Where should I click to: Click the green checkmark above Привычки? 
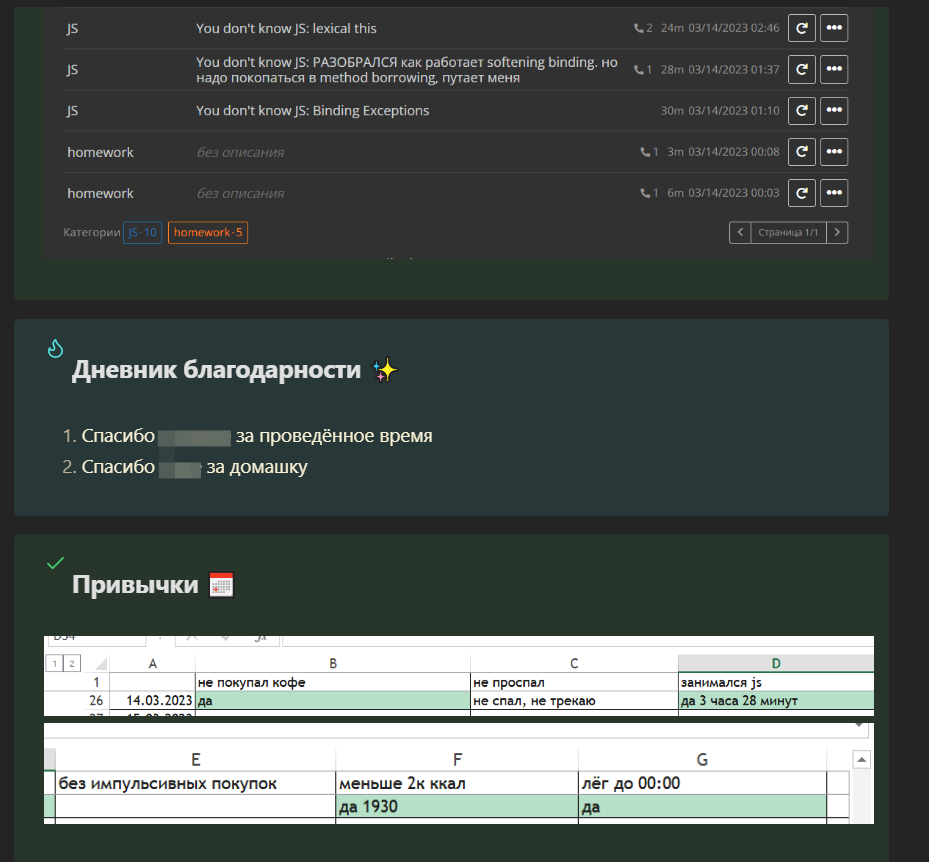coord(55,563)
